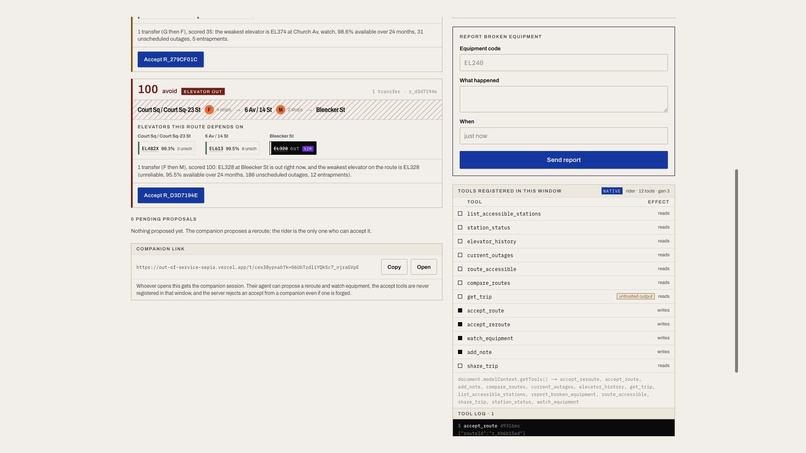Click the compare_routes square marker
This screenshot has width=806, height=453.
coord(460,283)
